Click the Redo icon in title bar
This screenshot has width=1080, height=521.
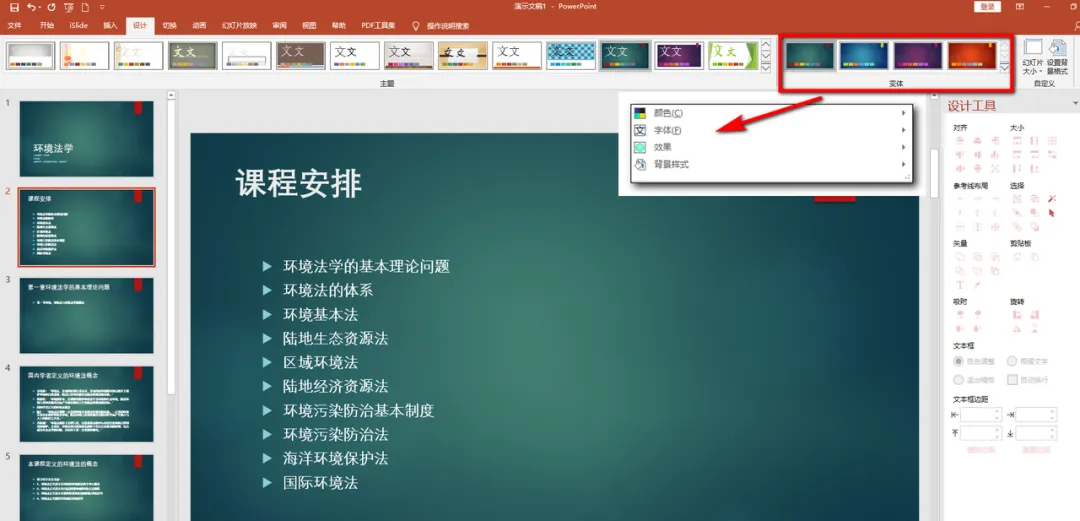52,8
